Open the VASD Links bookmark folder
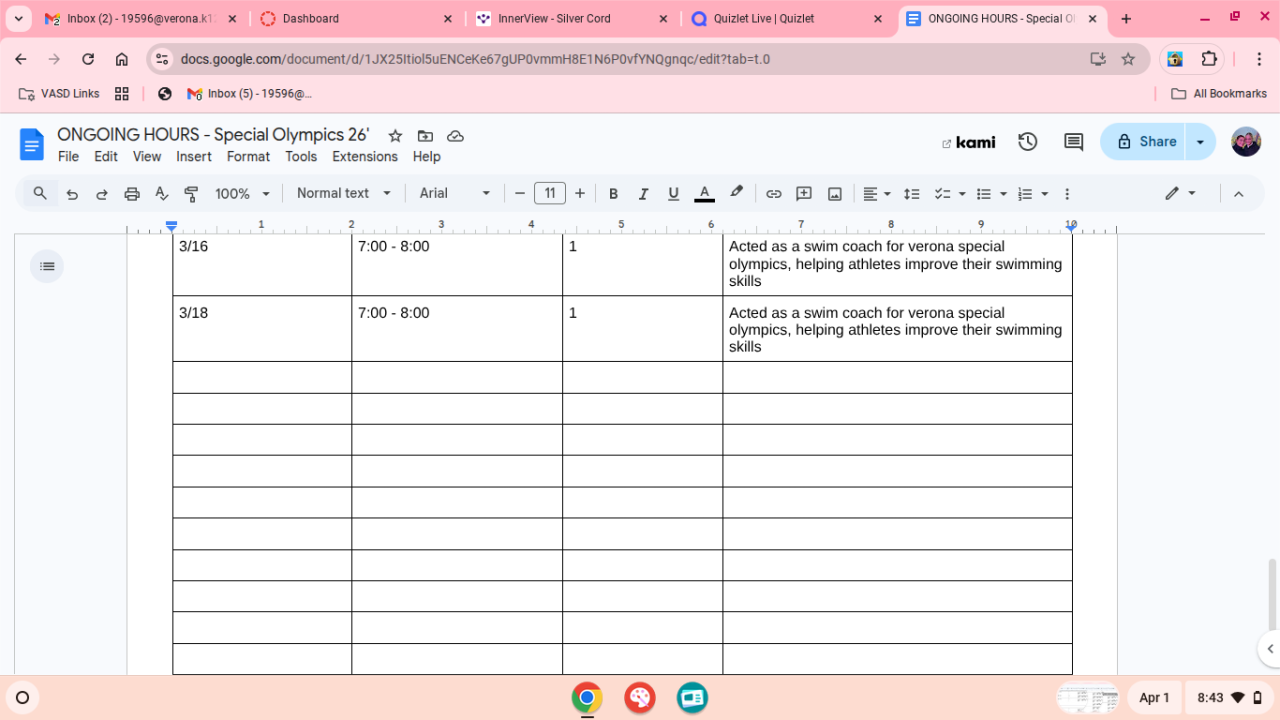 (x=60, y=94)
